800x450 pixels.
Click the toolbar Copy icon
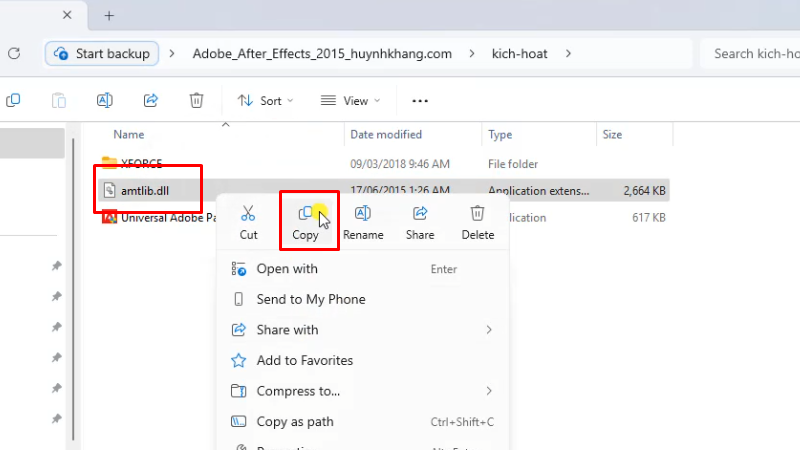[13, 101]
